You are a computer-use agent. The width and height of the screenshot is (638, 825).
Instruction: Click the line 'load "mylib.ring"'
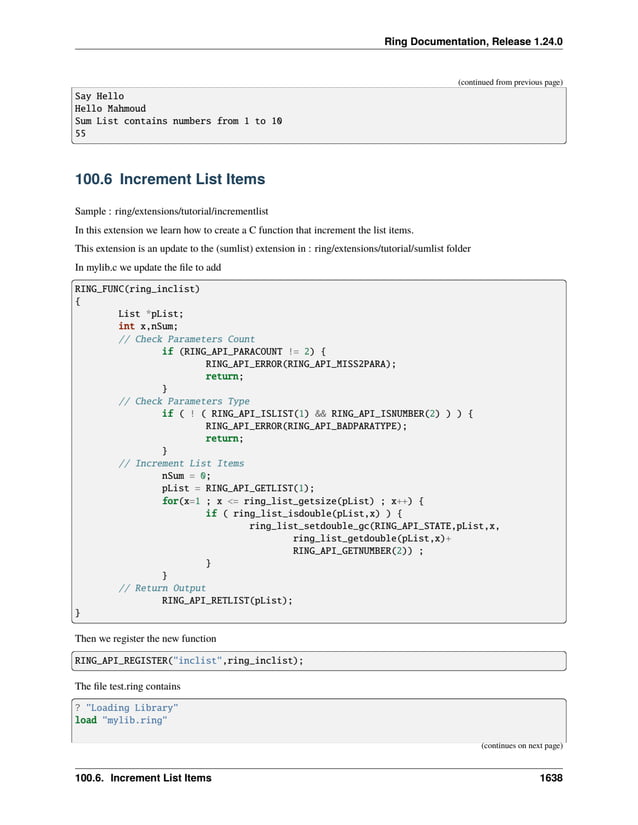coord(121,720)
